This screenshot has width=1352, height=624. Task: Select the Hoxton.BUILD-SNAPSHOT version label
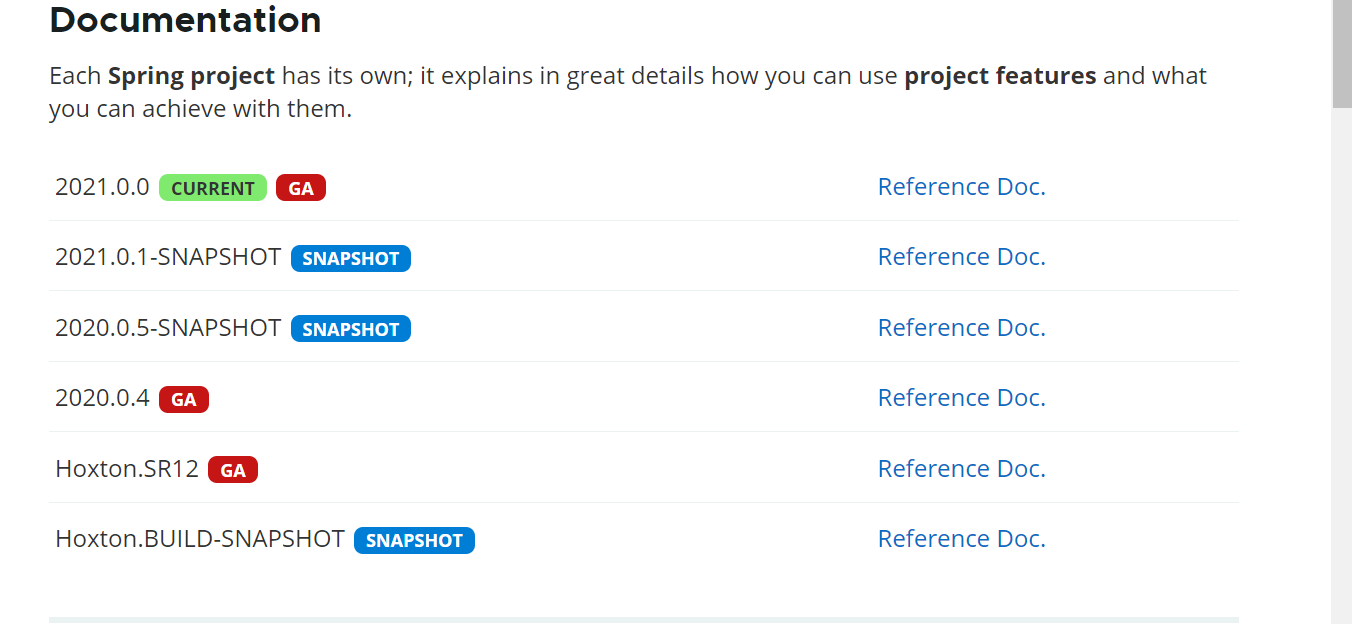click(200, 539)
